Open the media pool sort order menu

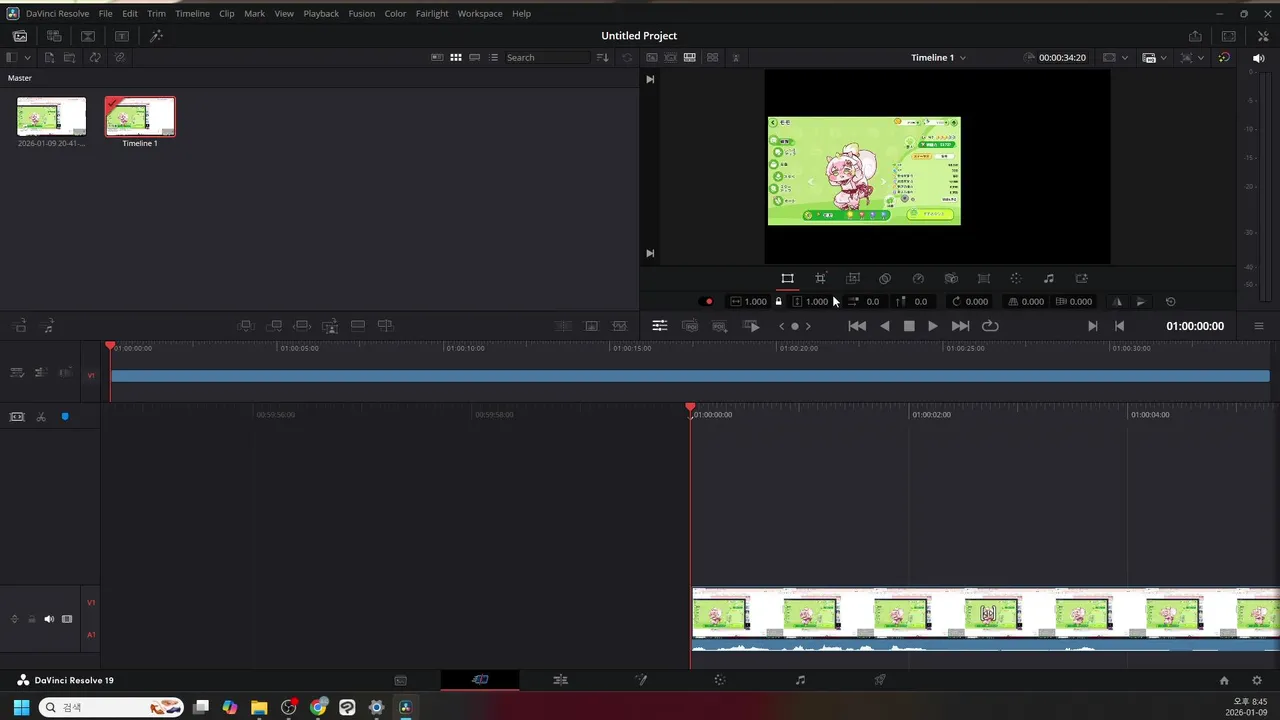pyautogui.click(x=602, y=58)
